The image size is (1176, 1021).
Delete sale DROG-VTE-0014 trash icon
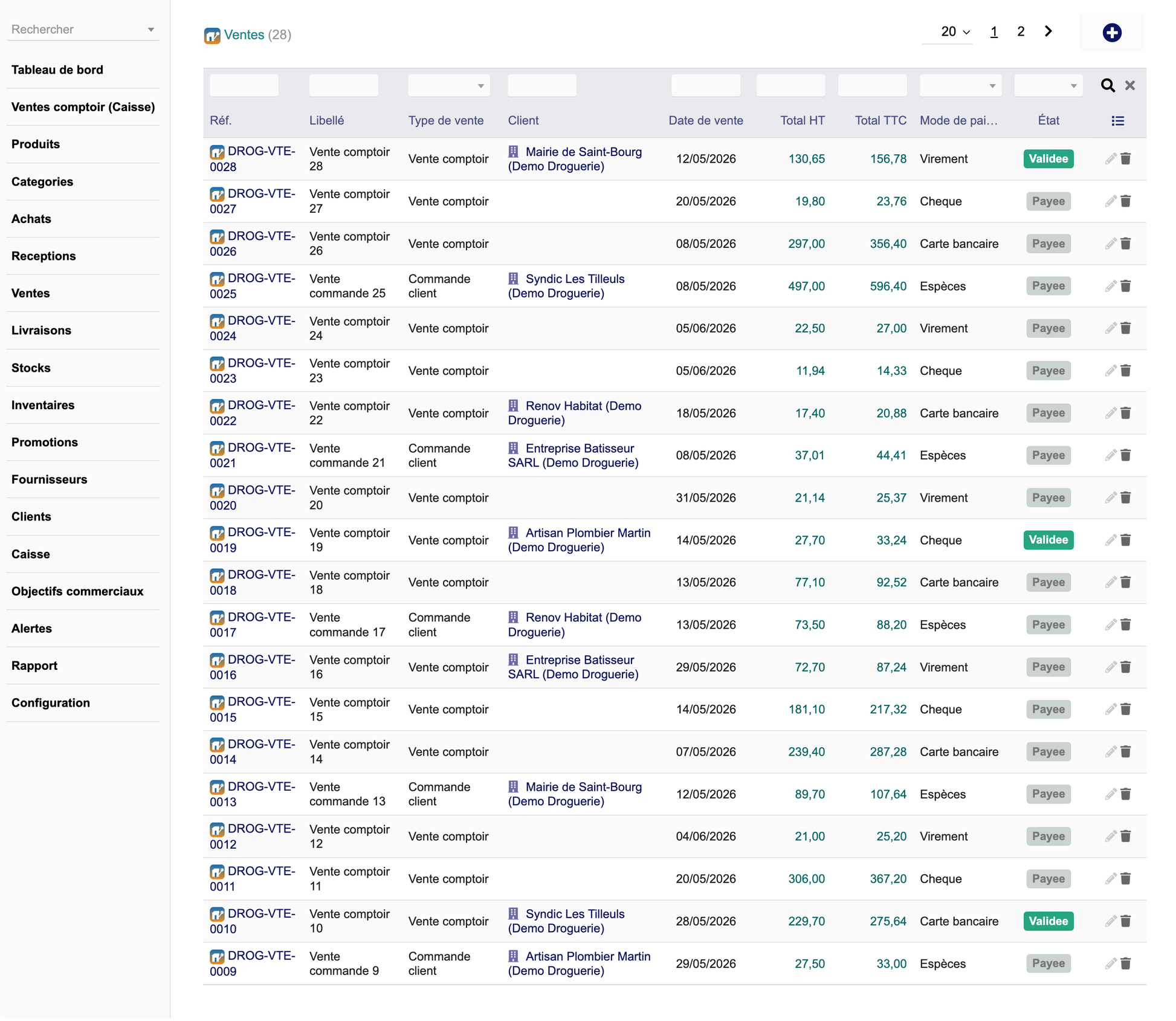pyautogui.click(x=1125, y=751)
